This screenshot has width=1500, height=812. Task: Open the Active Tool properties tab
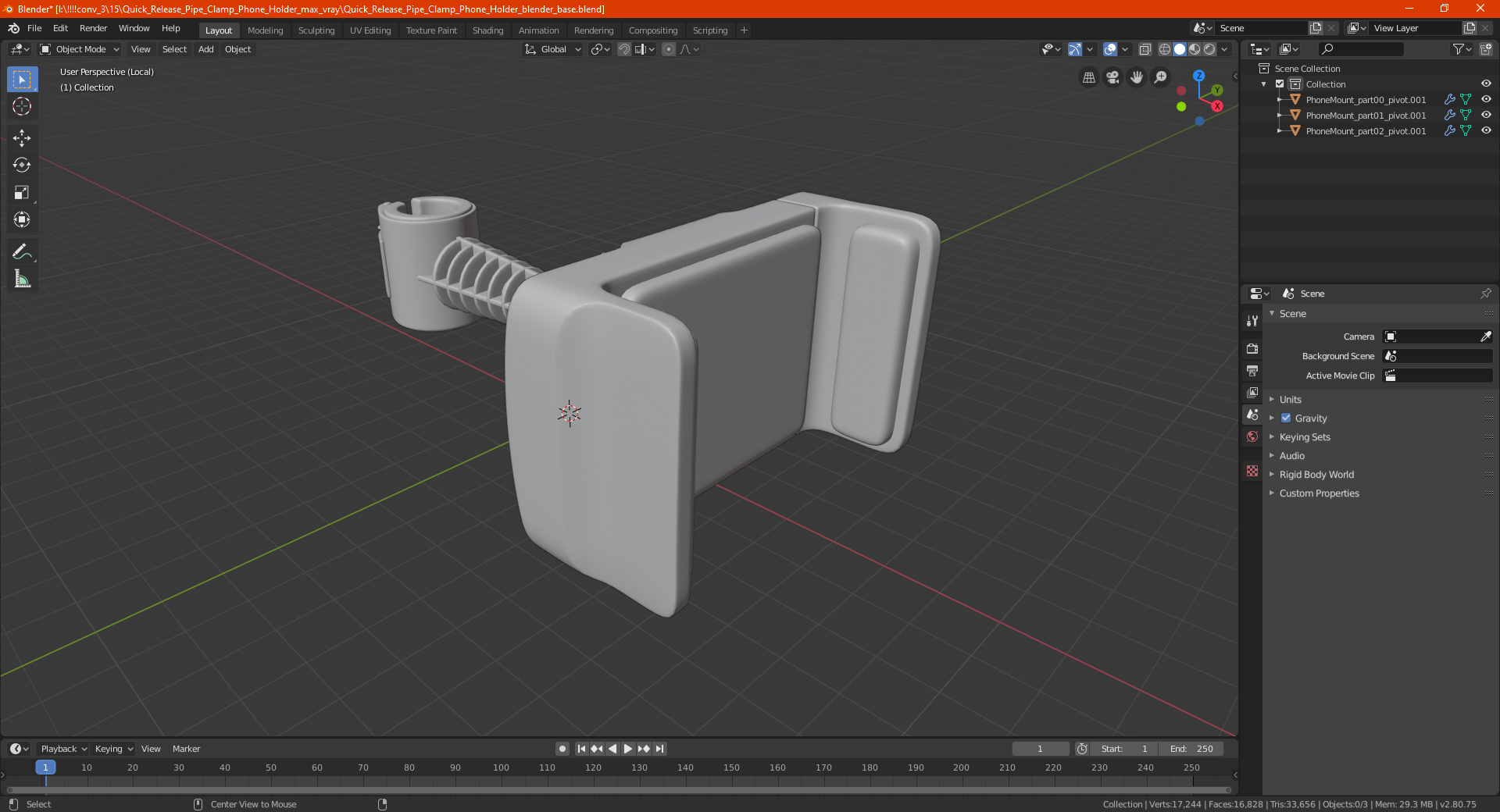point(1252,320)
